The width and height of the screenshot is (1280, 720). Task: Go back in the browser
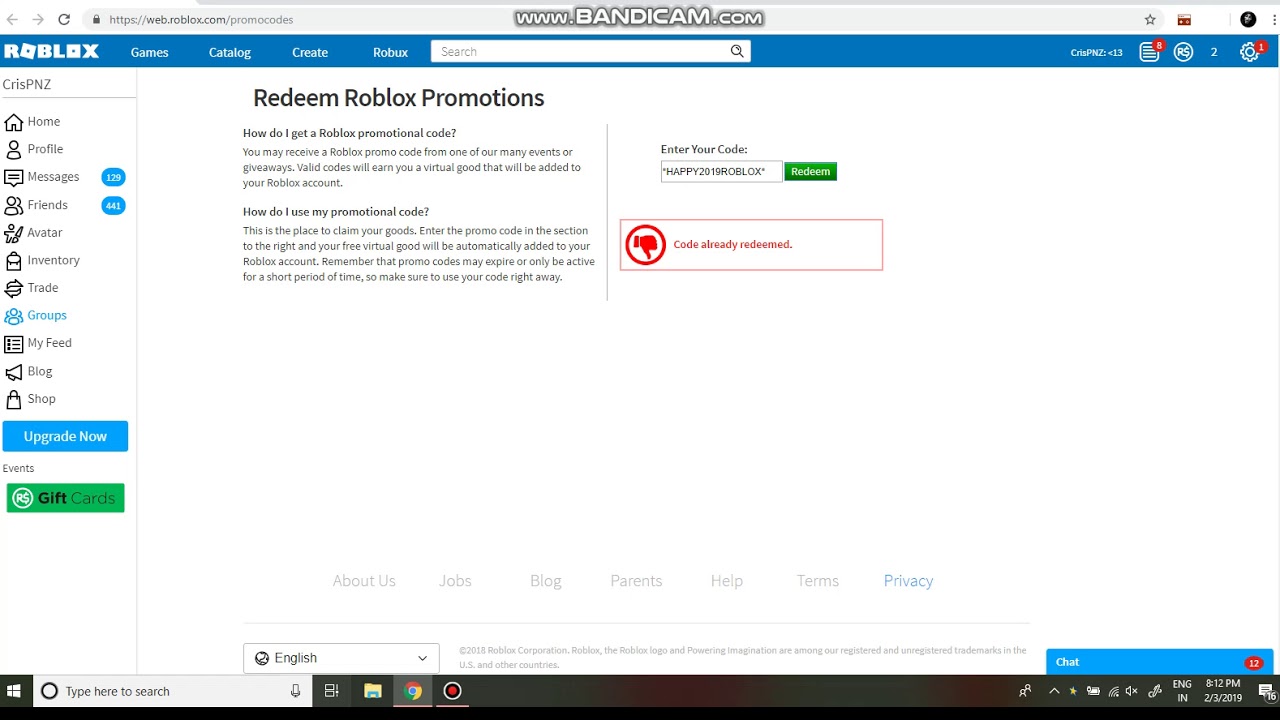tap(12, 19)
